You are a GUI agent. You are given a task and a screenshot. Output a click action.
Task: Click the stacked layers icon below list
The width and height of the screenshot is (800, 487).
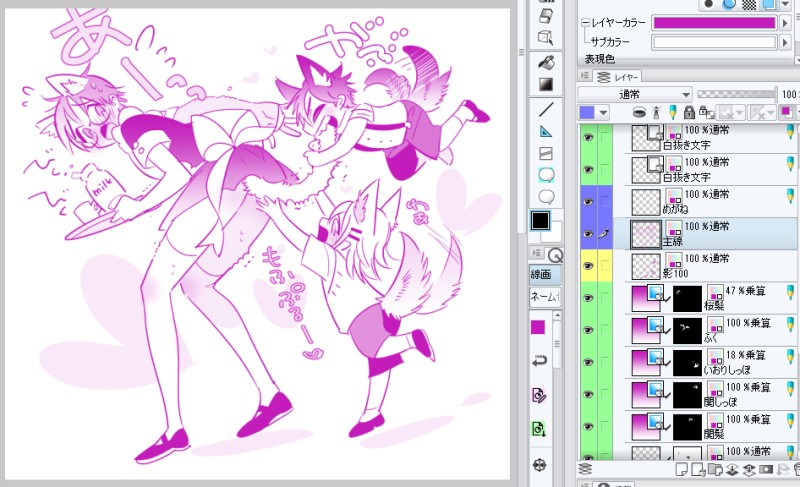tap(585, 469)
